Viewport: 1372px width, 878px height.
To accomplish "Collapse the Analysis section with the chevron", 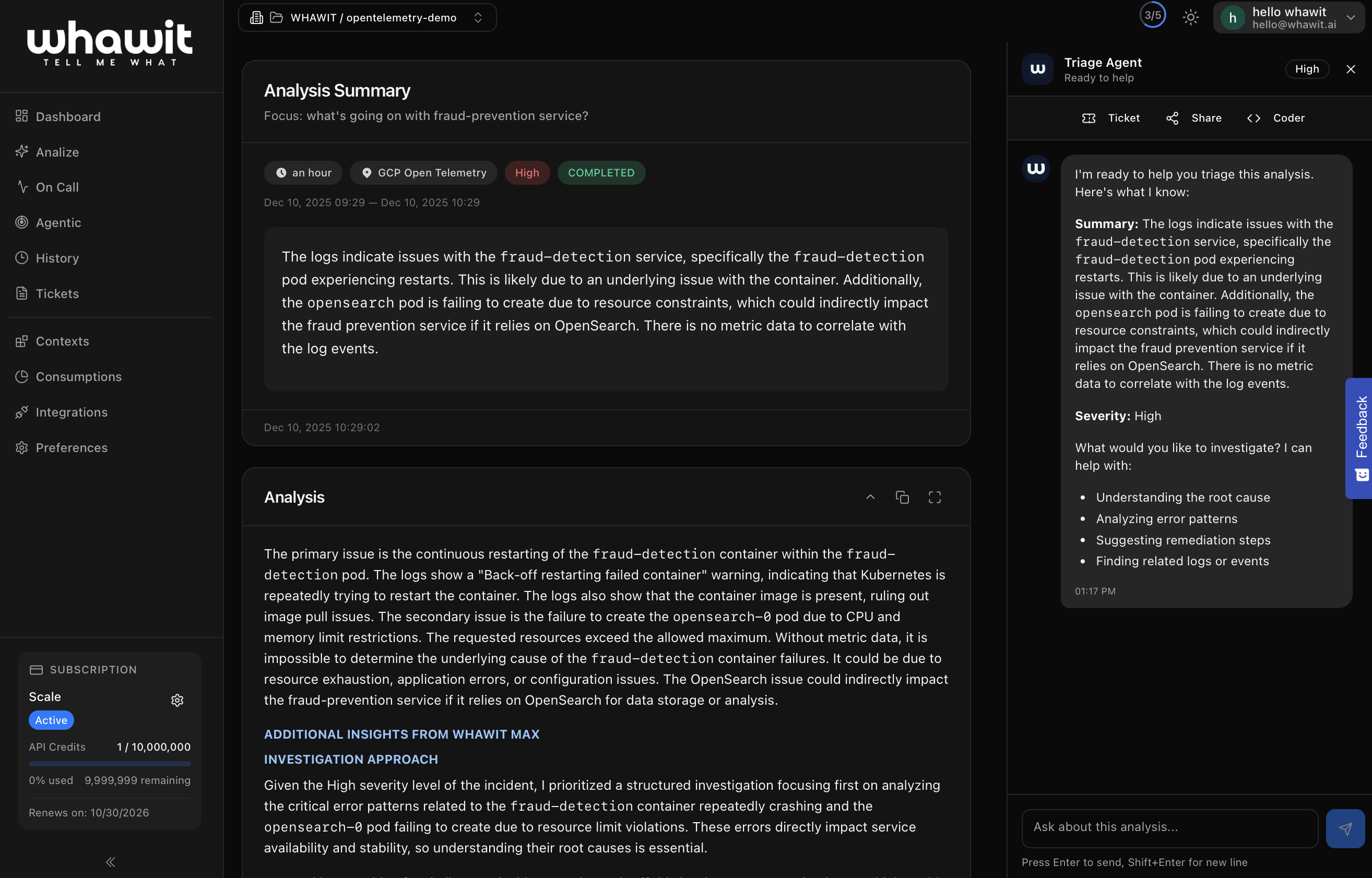I will click(x=870, y=497).
